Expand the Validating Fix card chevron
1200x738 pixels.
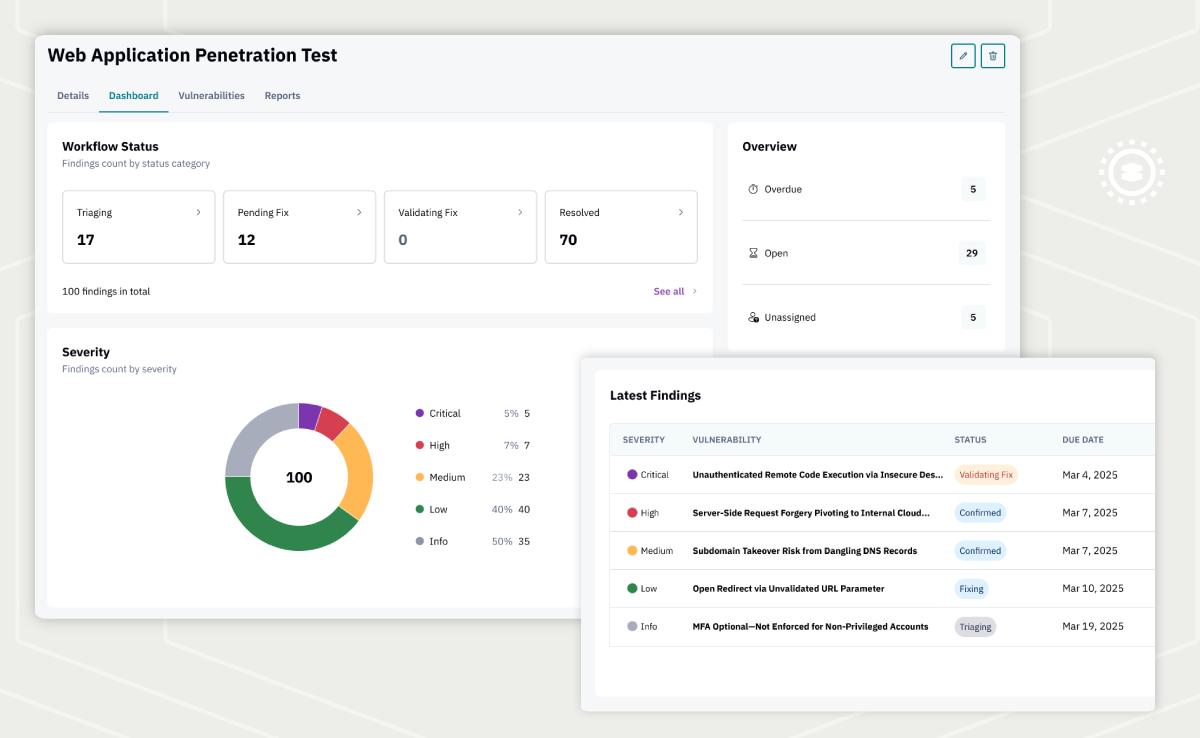tap(519, 212)
